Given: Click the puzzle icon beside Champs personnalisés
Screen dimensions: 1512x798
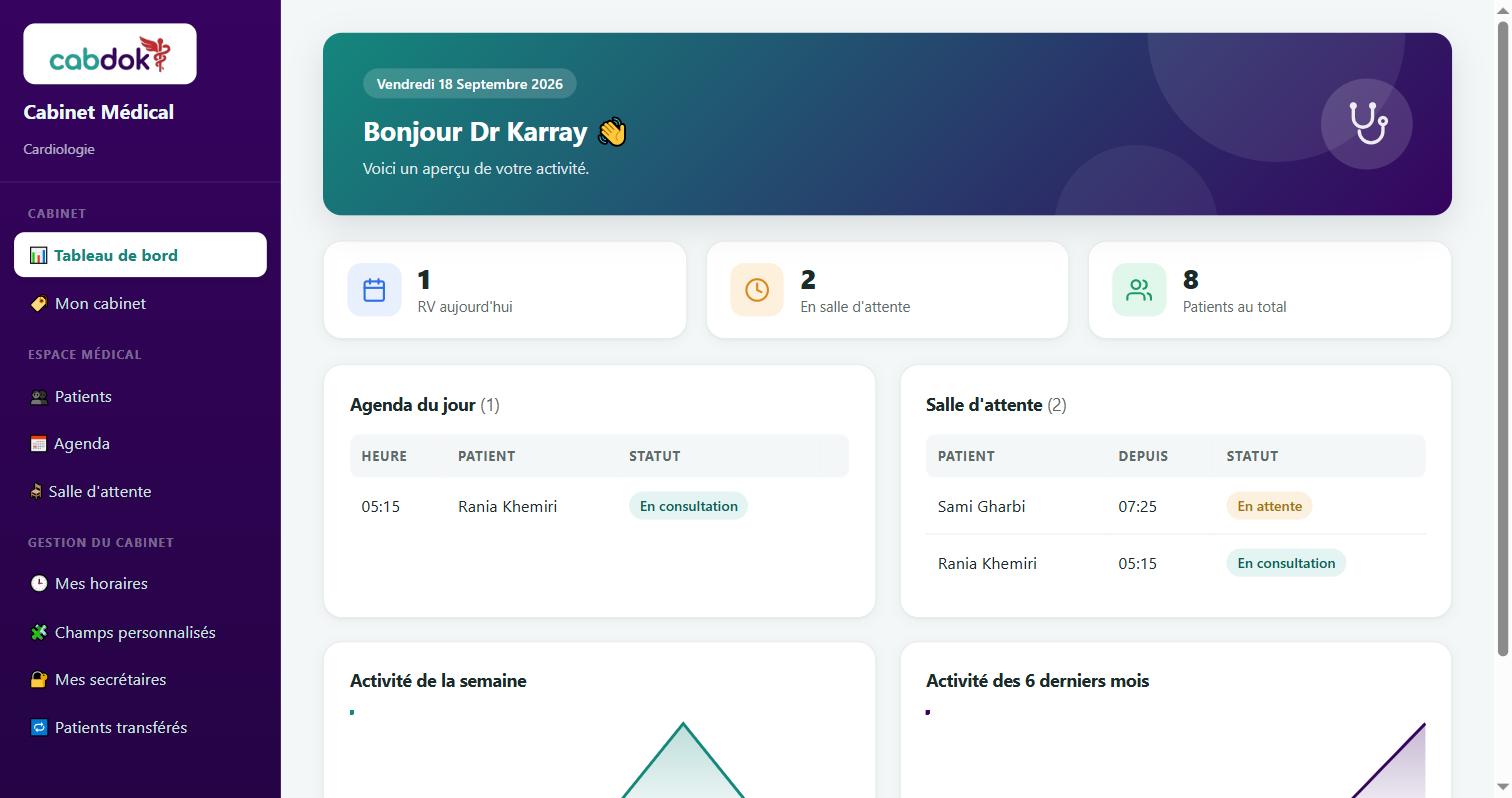Looking at the screenshot, I should coord(38,632).
